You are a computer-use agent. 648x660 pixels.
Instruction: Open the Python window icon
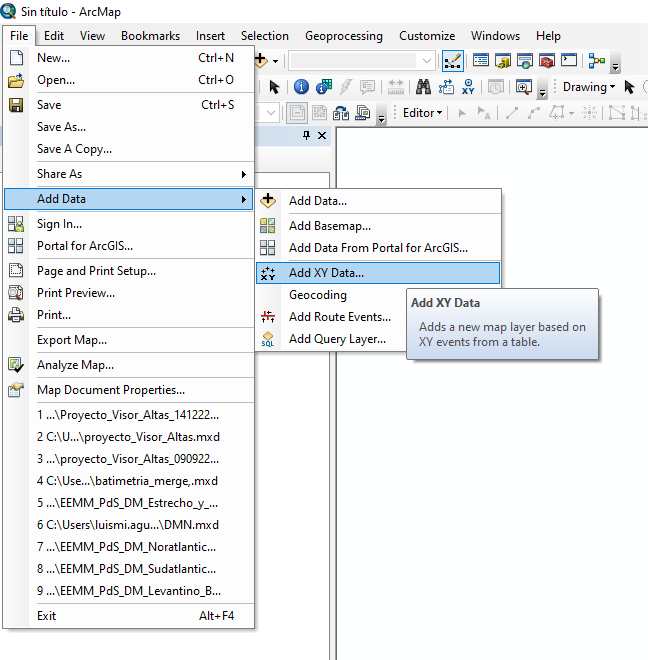[x=569, y=60]
